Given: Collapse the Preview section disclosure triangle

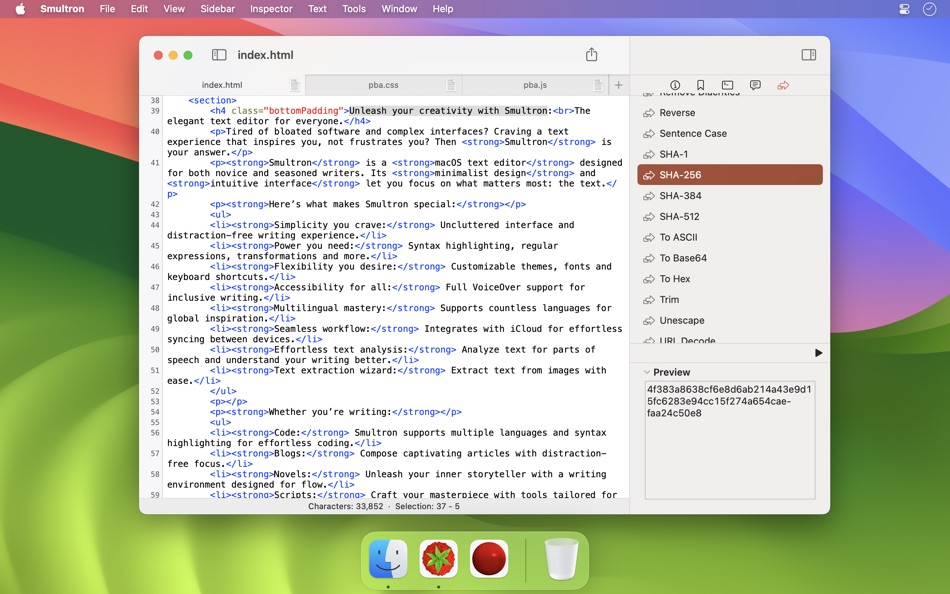Looking at the screenshot, I should (645, 372).
